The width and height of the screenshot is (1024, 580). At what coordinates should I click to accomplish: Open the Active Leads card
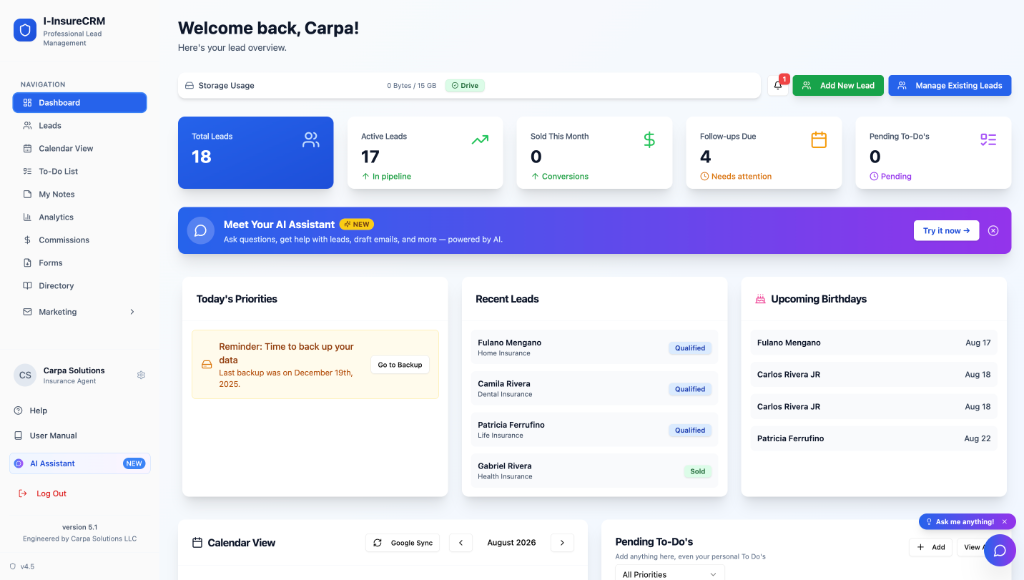coord(425,153)
